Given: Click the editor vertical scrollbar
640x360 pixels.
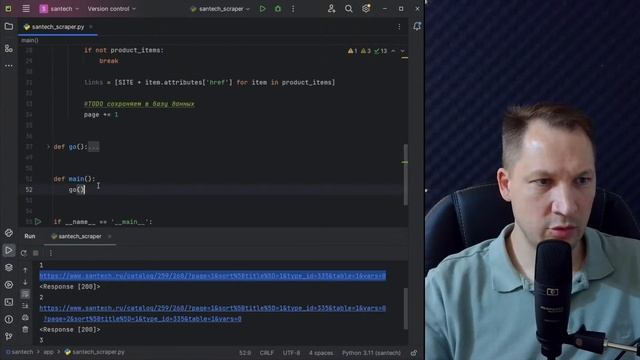Looking at the screenshot, I should (405, 174).
